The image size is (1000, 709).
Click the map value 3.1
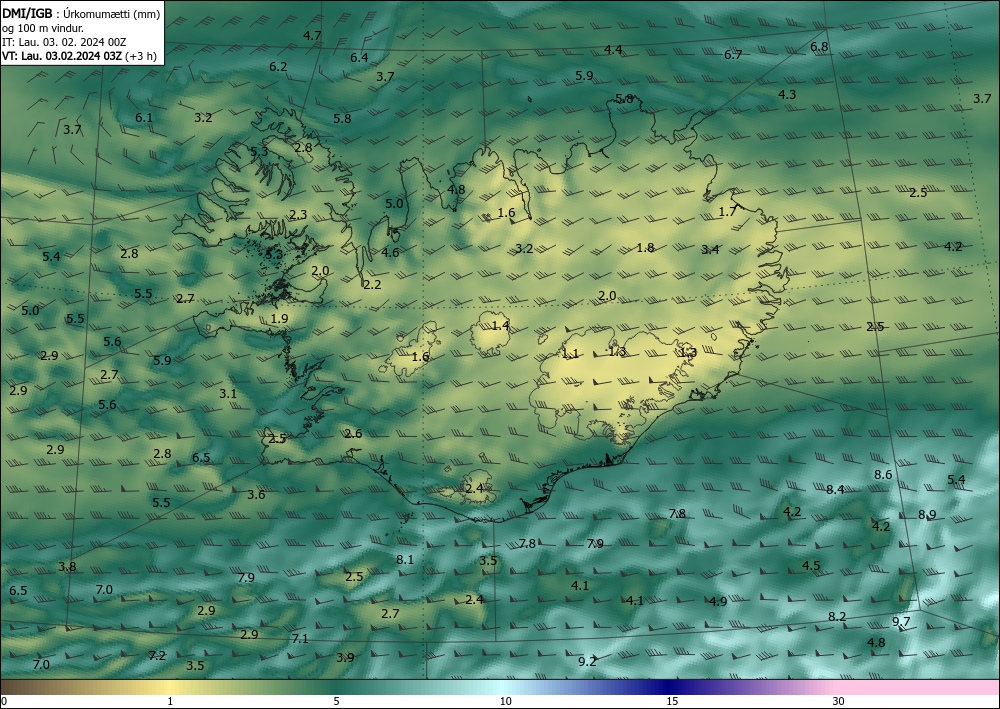pyautogui.click(x=228, y=393)
